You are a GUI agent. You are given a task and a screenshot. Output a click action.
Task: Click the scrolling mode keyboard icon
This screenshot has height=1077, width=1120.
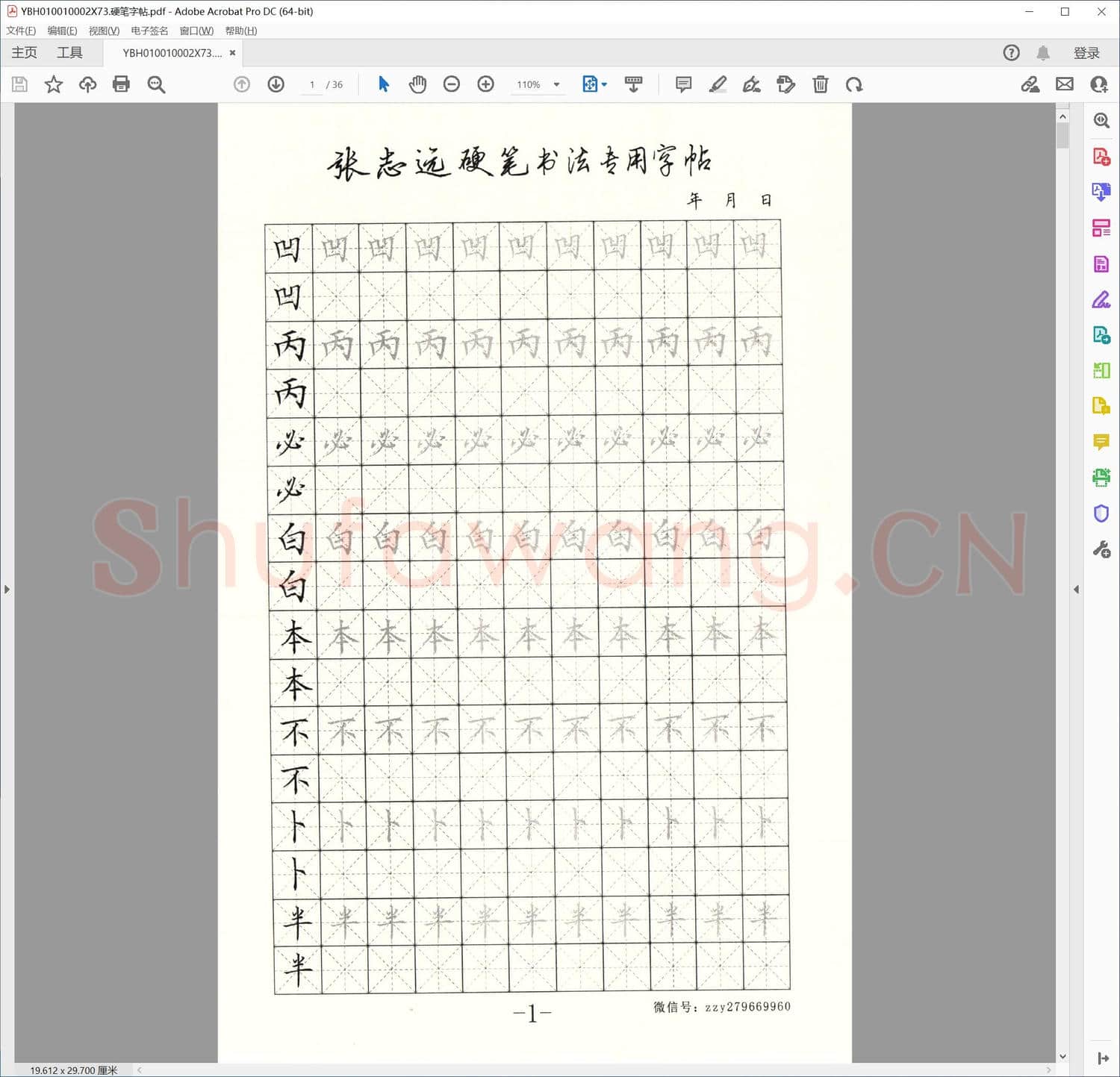634,84
